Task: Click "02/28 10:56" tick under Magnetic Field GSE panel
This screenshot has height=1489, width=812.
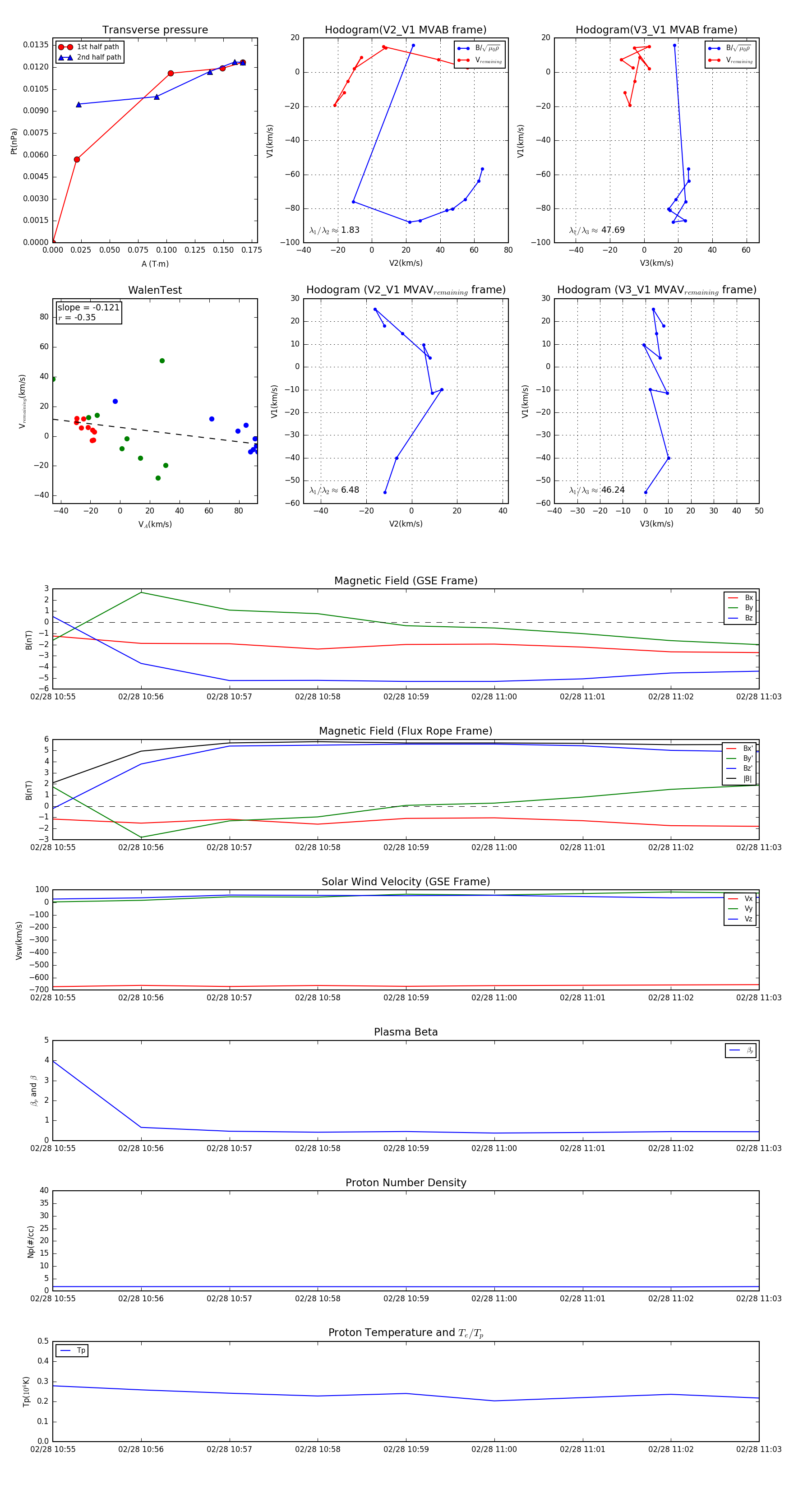Action: coord(141,697)
